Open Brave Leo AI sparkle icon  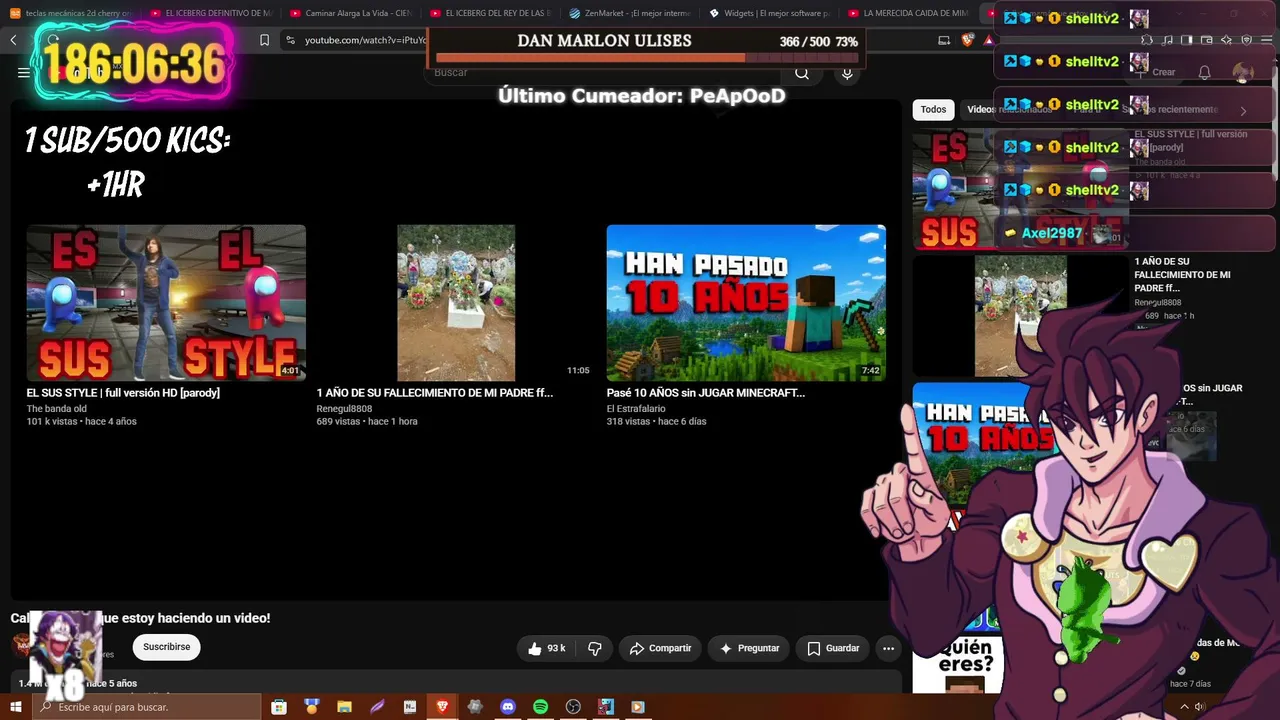click(1227, 40)
